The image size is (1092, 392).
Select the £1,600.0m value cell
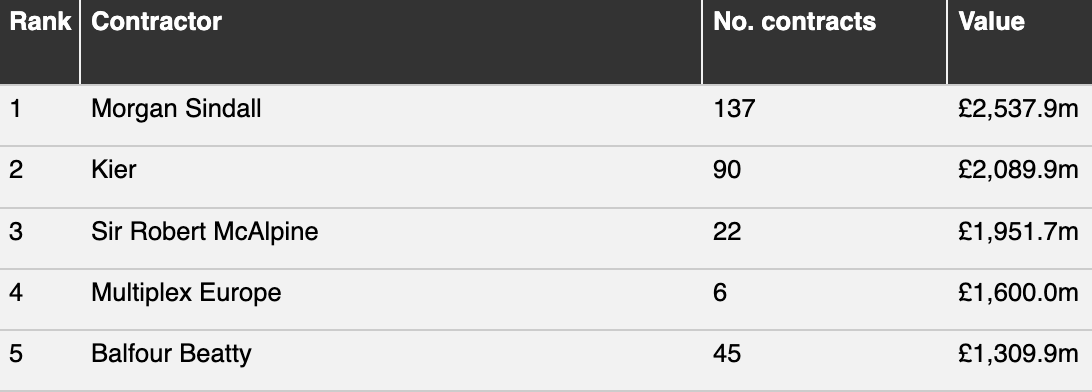click(1018, 292)
